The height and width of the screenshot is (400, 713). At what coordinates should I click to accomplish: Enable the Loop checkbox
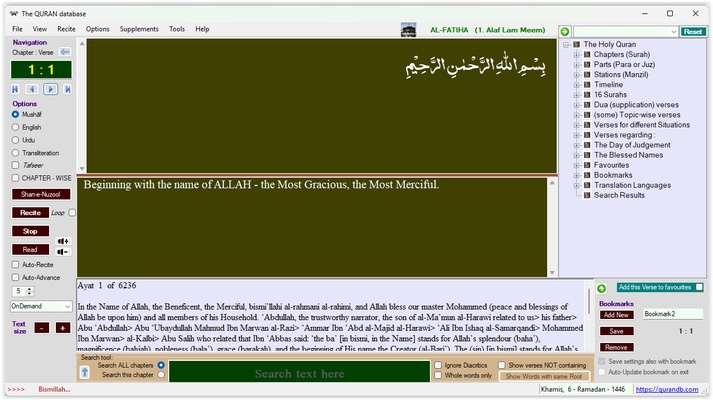click(72, 213)
